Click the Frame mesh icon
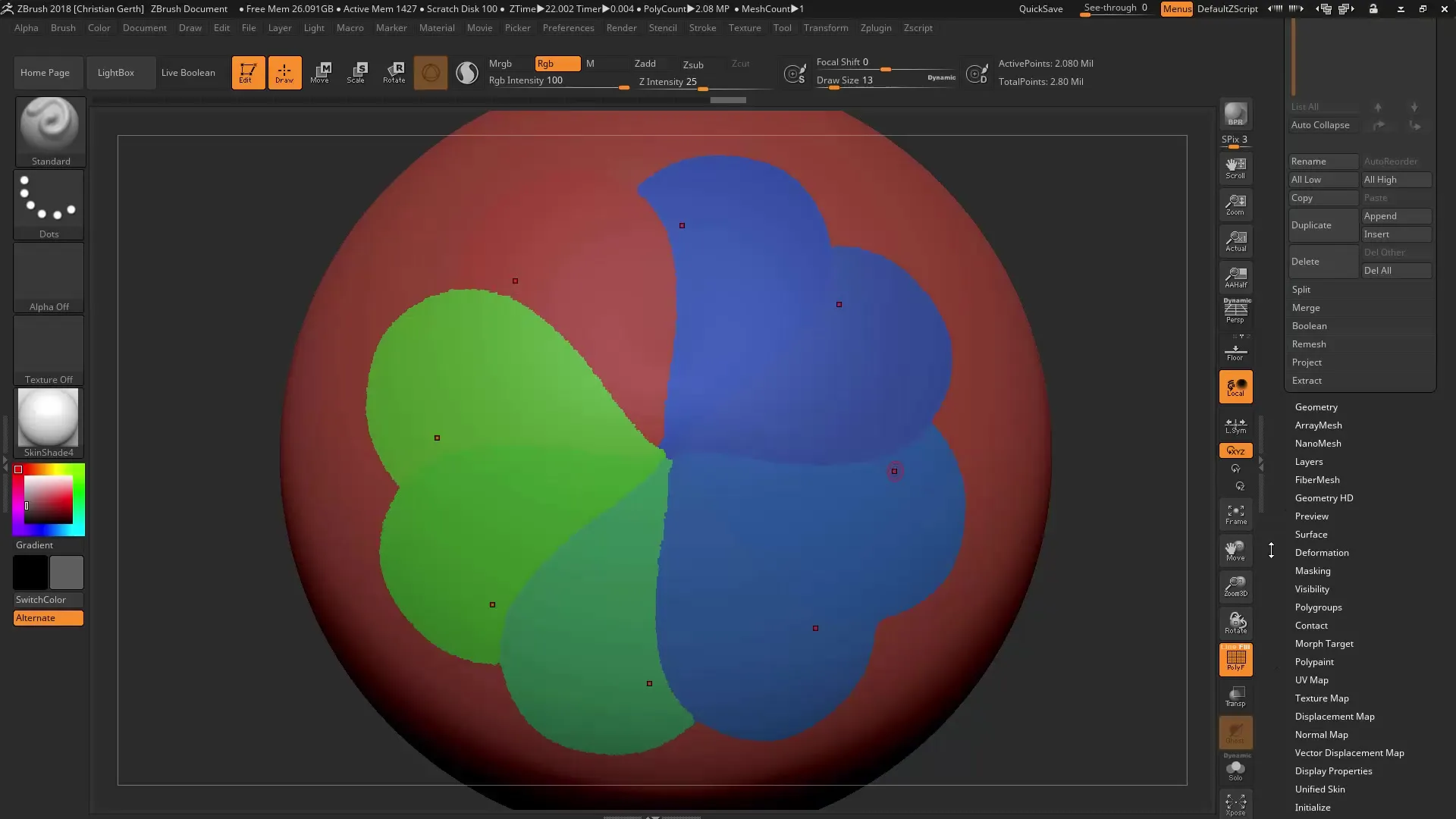The image size is (1456, 819). coord(1235,515)
